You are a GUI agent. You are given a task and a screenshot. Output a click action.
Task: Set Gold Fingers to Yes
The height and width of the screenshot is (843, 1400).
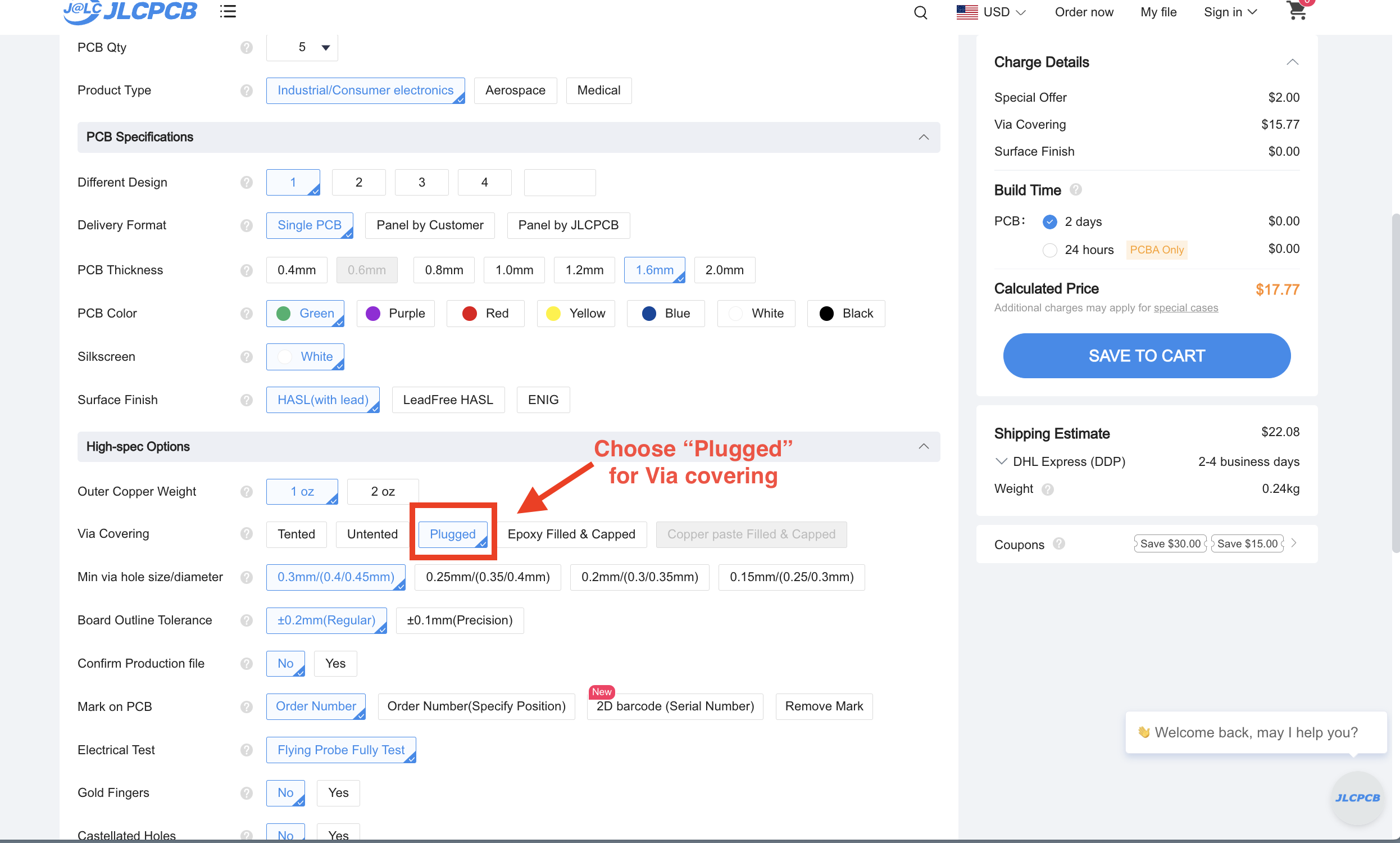[338, 793]
